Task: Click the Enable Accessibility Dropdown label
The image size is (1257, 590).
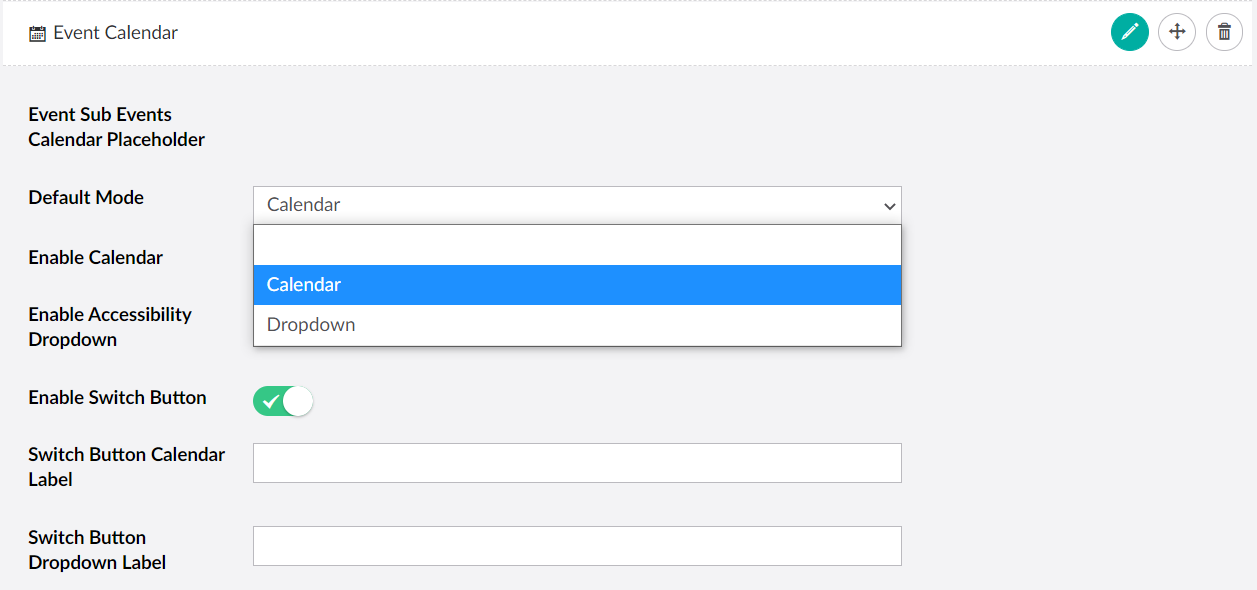Action: pyautogui.click(x=110, y=327)
